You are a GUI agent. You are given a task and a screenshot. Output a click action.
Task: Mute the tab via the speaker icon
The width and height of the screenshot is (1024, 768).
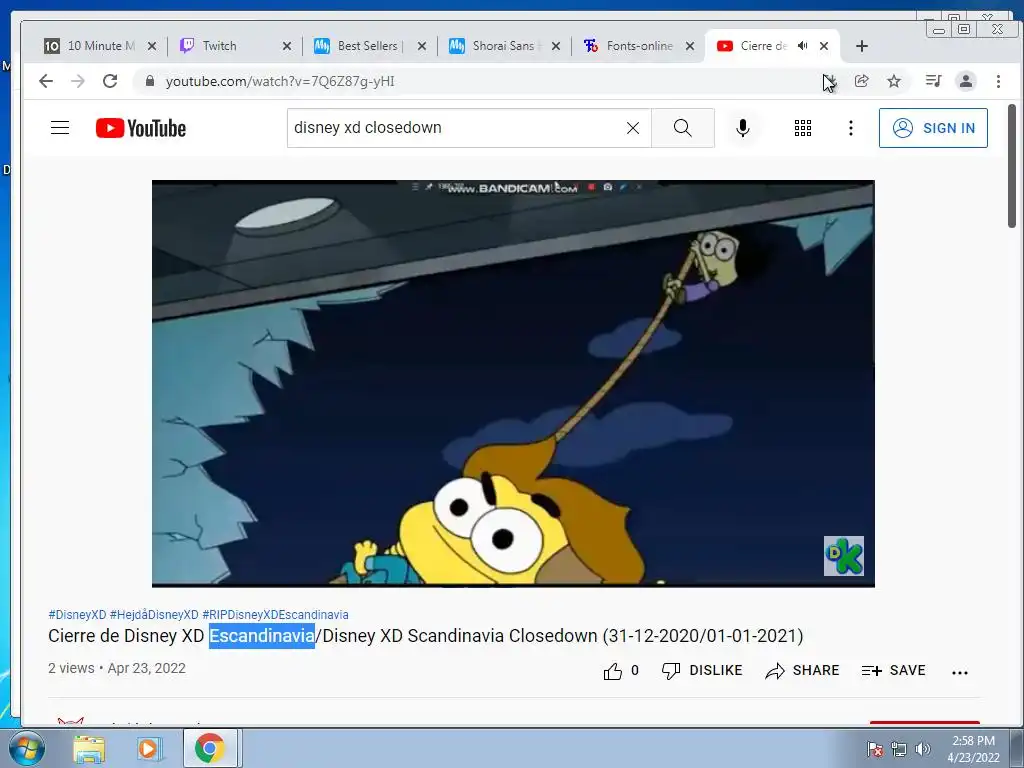(803, 46)
